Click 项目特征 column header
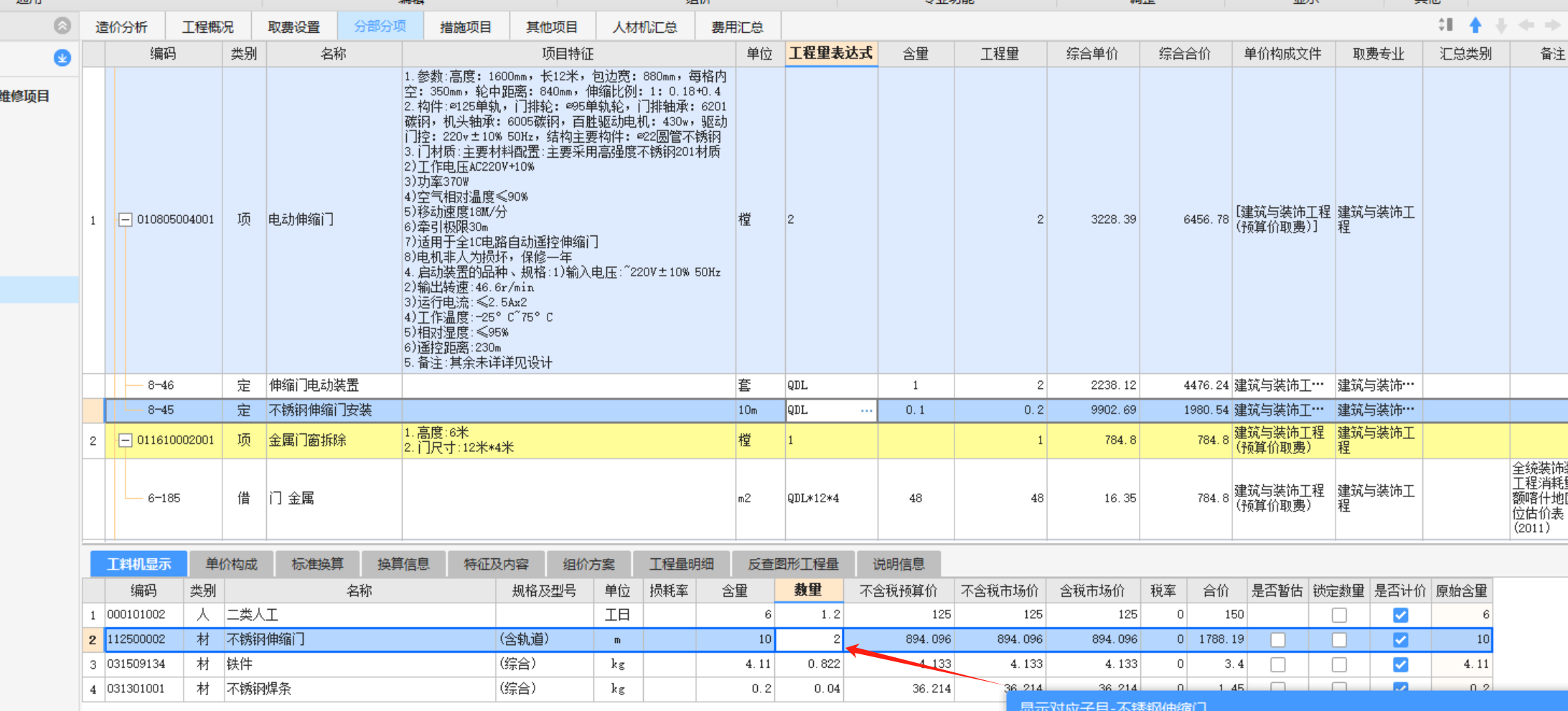The height and width of the screenshot is (711, 1568). point(568,54)
